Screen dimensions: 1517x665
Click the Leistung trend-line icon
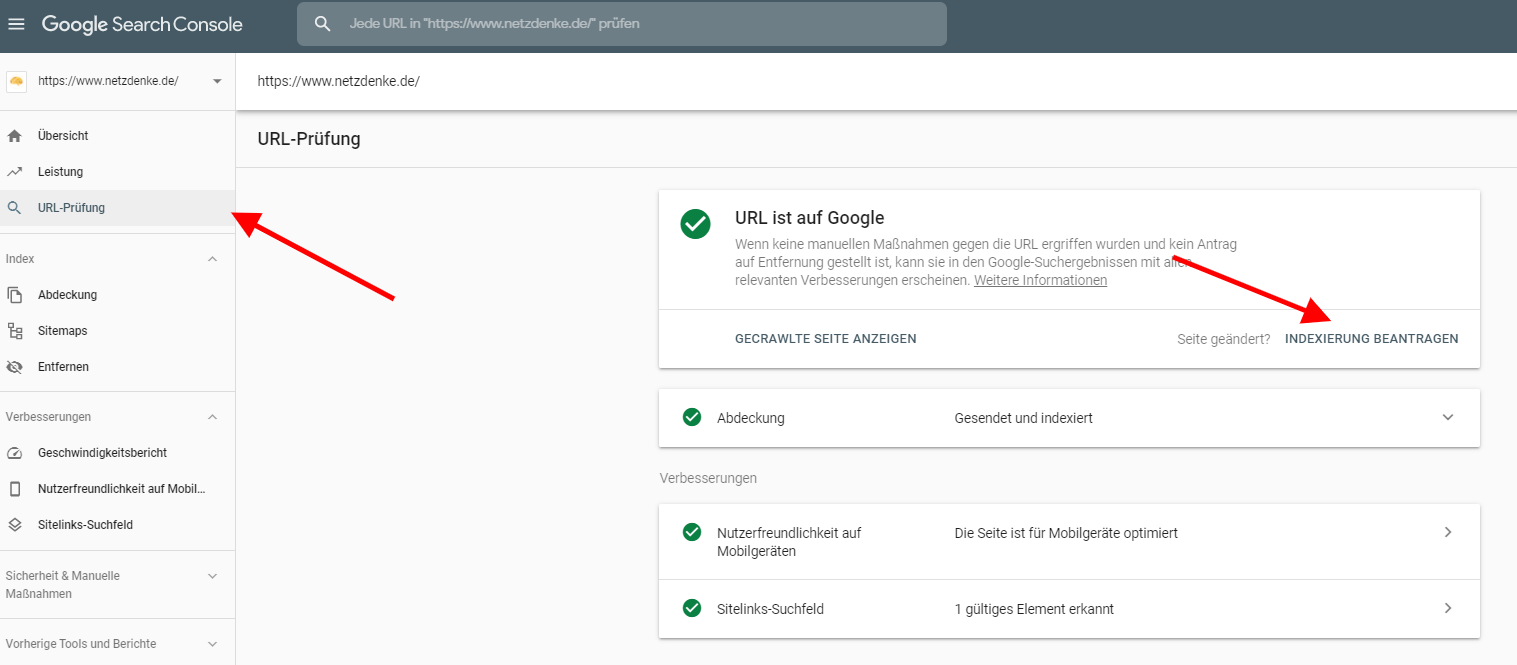(14, 172)
